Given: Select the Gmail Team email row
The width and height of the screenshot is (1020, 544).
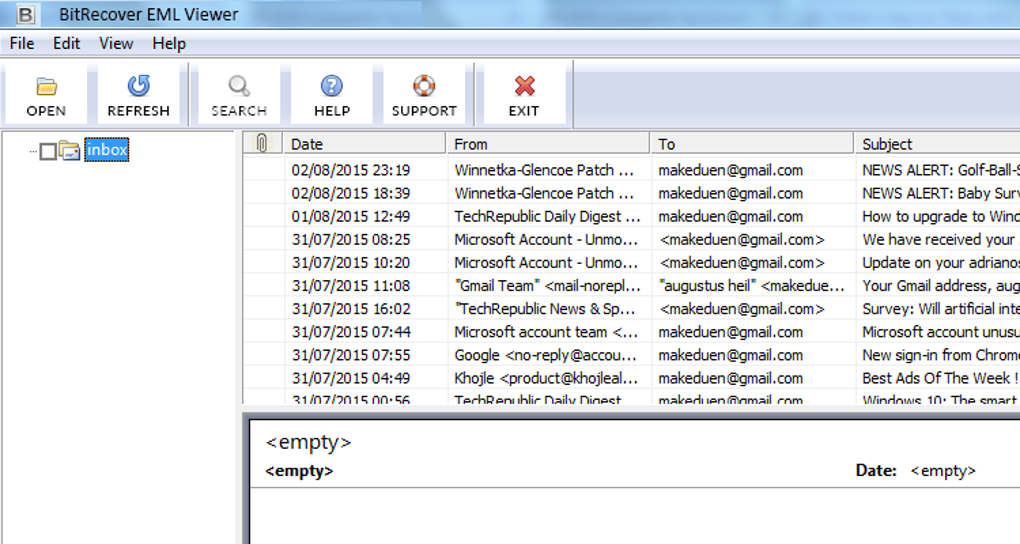Looking at the screenshot, I should pos(630,285).
